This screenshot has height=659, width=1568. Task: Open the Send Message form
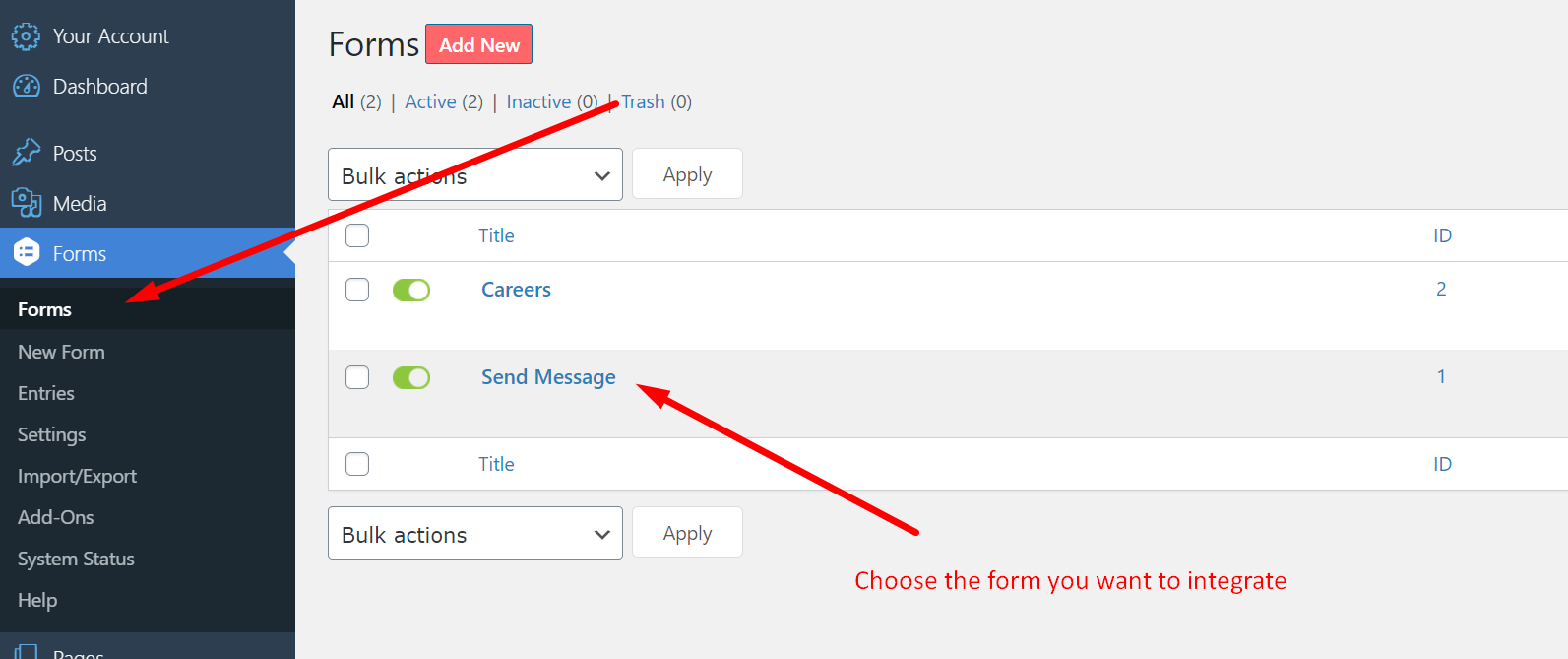tap(548, 377)
